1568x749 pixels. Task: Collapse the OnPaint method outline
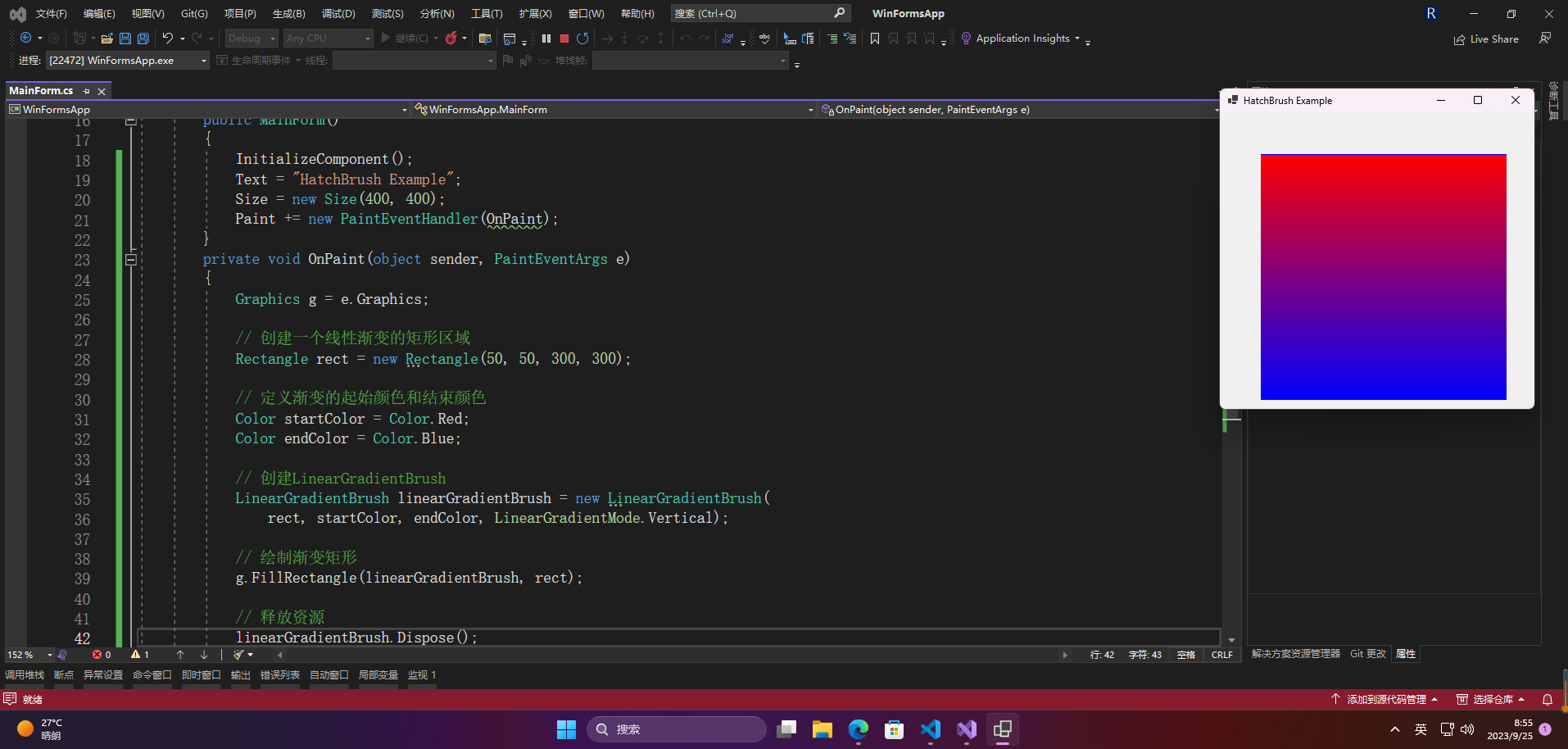(x=130, y=260)
